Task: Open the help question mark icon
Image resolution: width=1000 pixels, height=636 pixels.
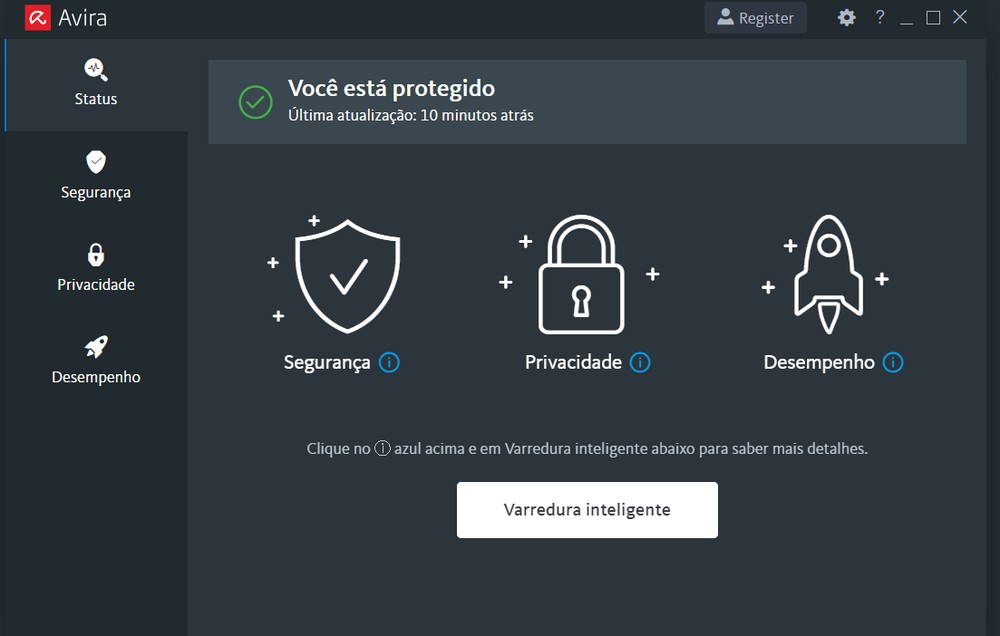Action: [879, 17]
